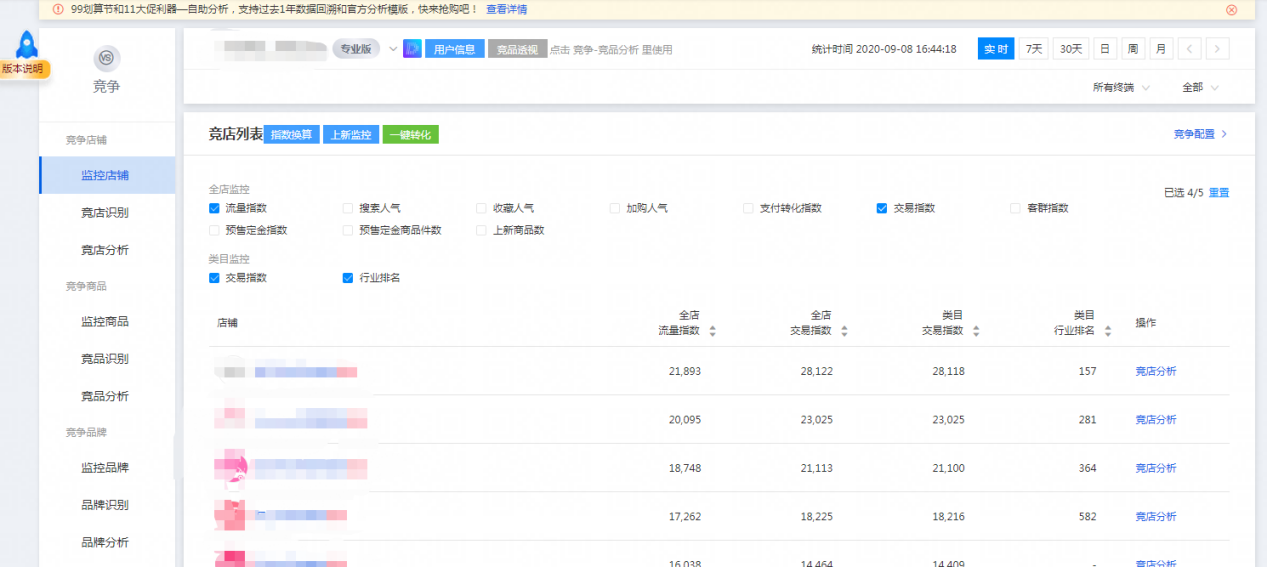Screen dimensions: 1267x567
Task: Check the 支付转化指数 checkbox
Action: point(749,208)
